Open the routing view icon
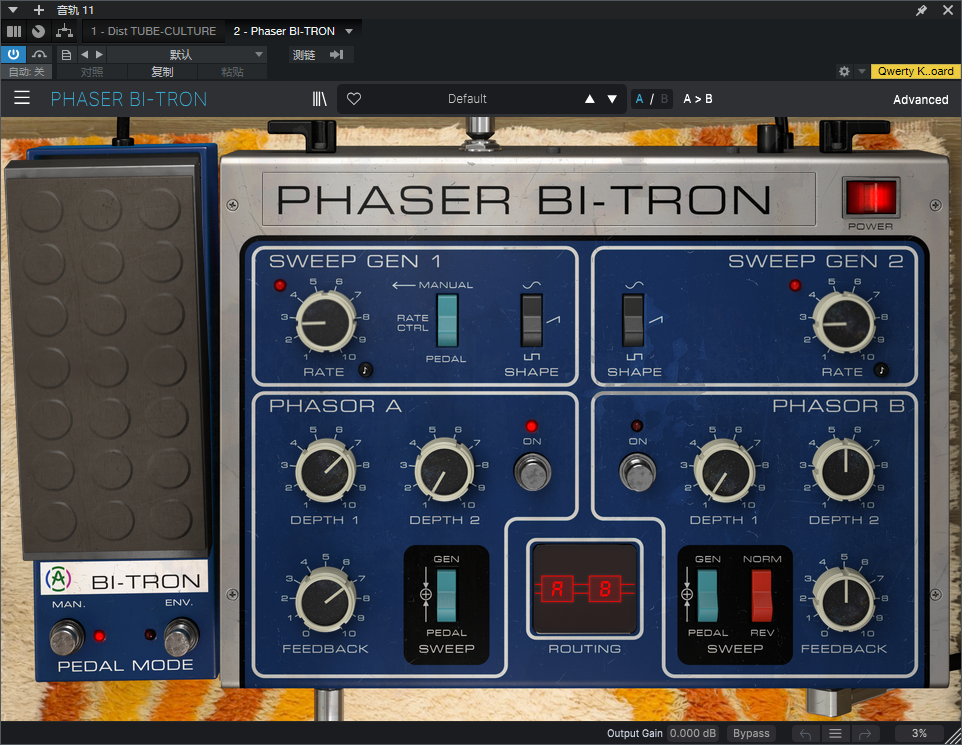962x745 pixels. (64, 31)
